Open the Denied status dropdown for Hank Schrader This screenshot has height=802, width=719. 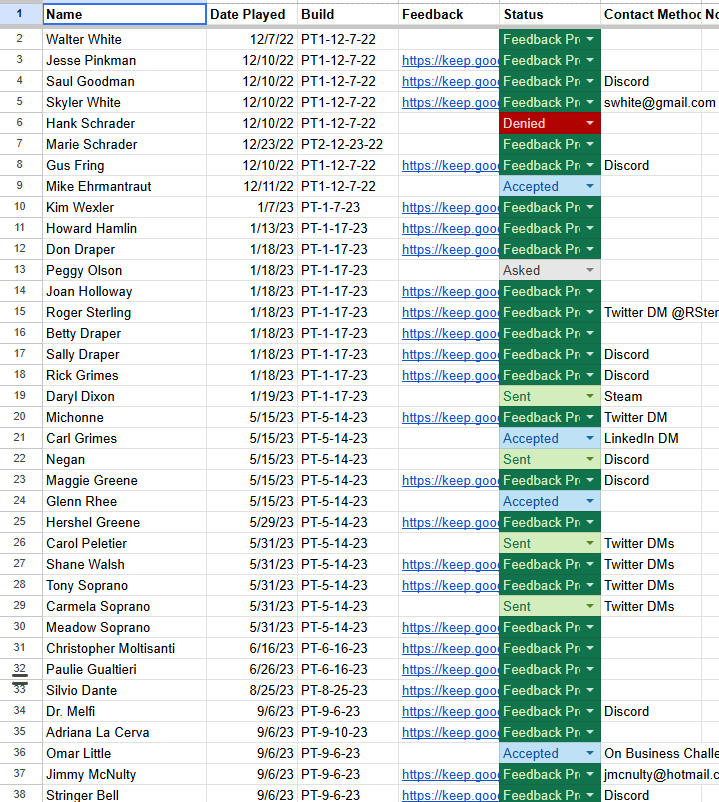pos(590,123)
